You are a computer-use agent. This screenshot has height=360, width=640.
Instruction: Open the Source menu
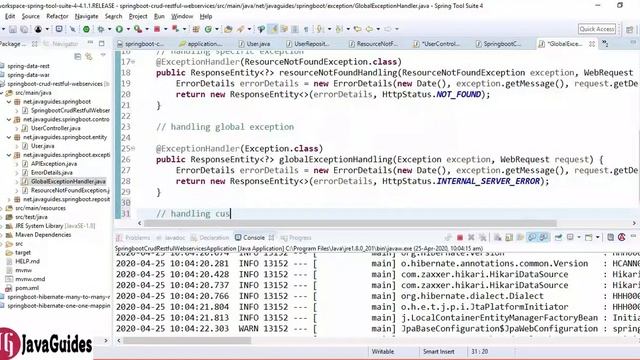point(31,16)
